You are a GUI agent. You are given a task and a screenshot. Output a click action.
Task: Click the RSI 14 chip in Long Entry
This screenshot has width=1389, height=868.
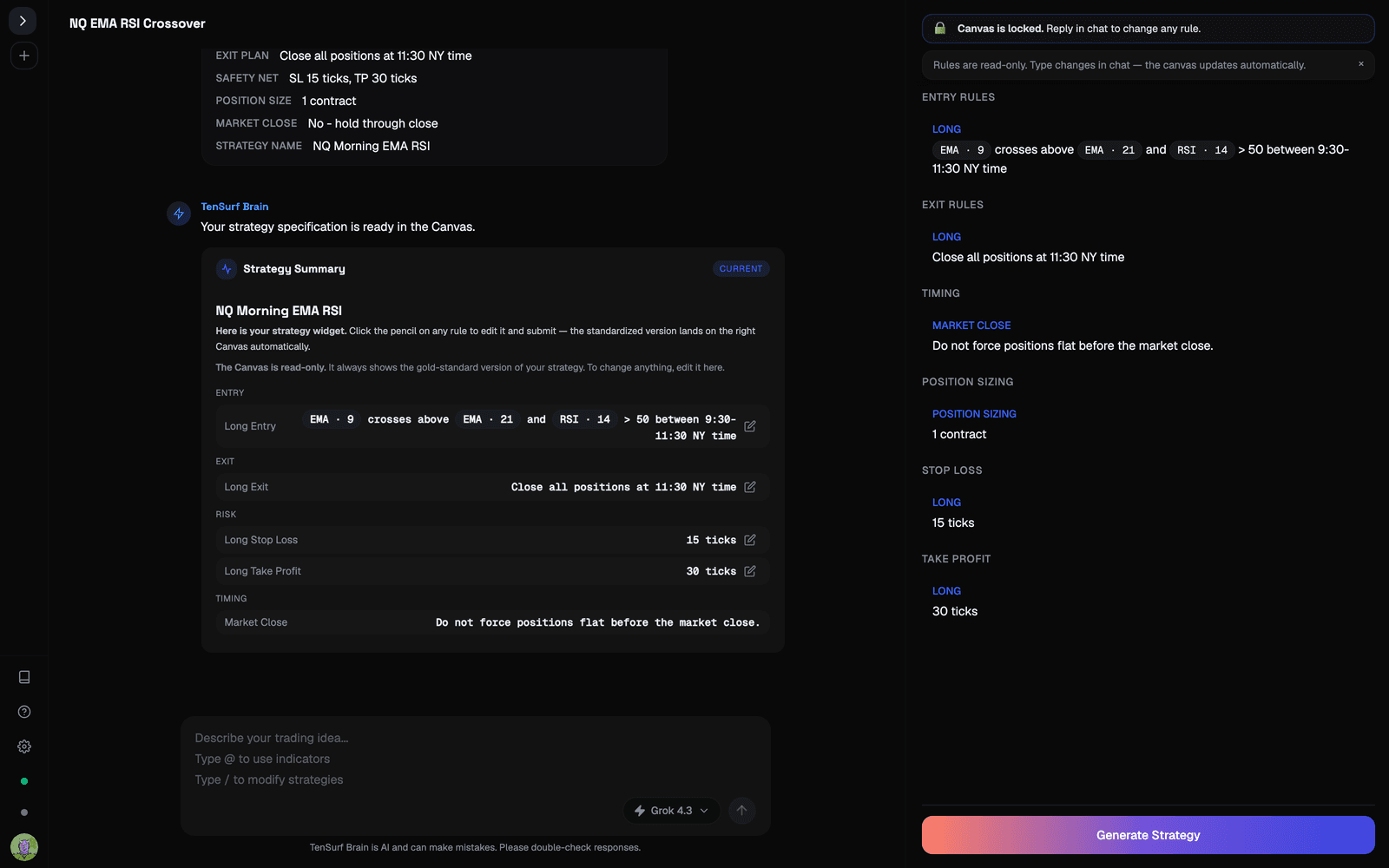[585, 419]
